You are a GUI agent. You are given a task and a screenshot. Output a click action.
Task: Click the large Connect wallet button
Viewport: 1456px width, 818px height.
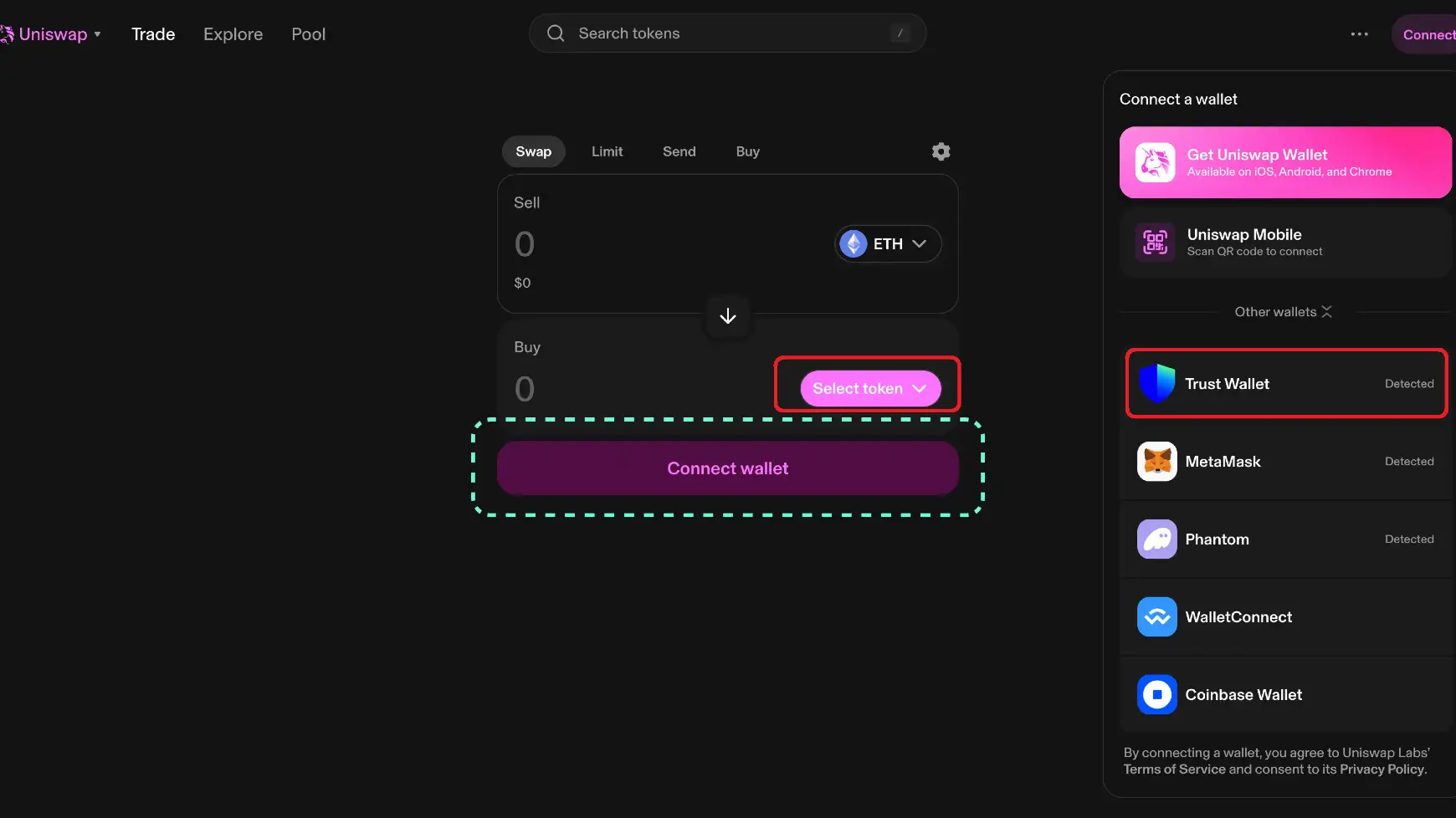[x=728, y=468]
